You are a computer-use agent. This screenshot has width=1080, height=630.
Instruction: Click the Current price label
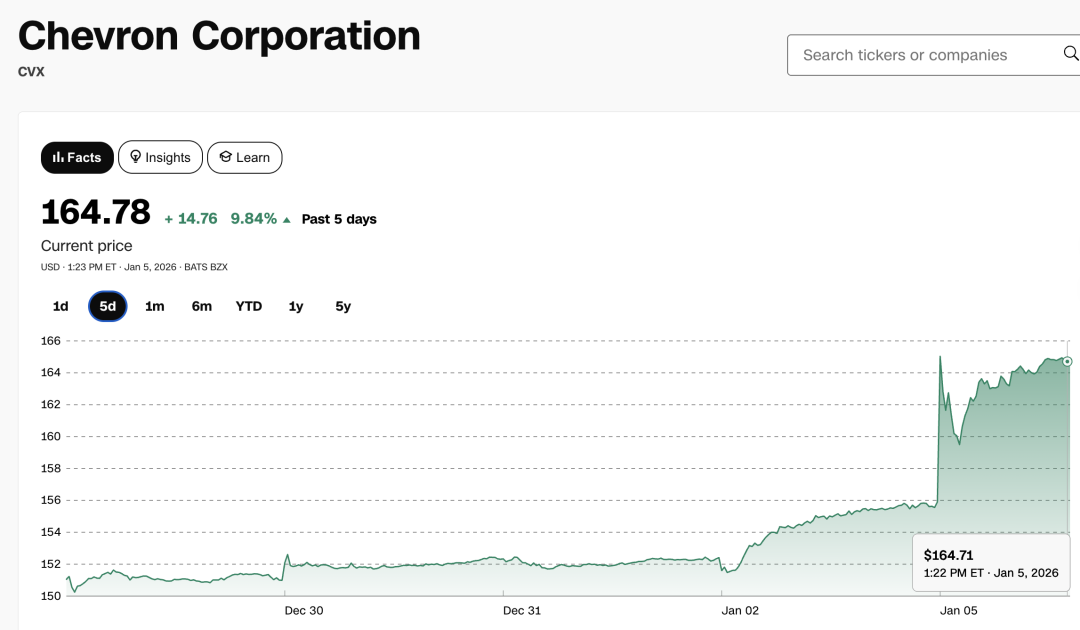tap(87, 246)
